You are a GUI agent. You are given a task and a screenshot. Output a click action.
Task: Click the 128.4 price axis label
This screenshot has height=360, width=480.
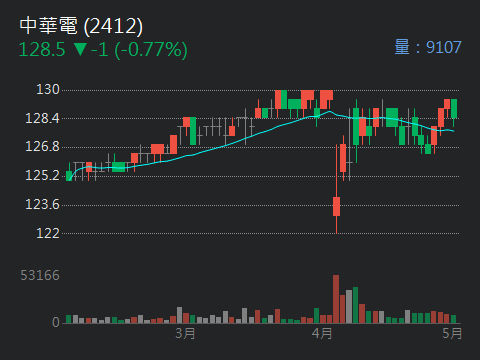[42, 118]
